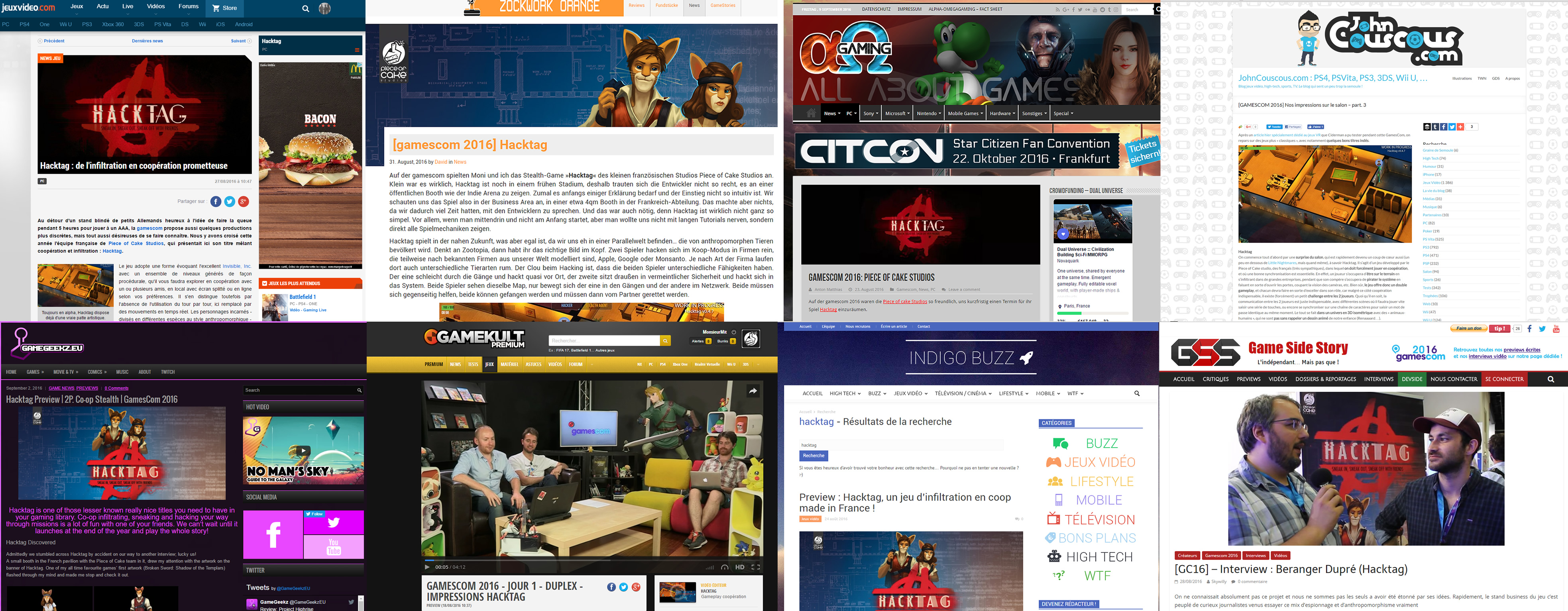Click the hacktag search field on Indigo Buzz

tap(901, 445)
